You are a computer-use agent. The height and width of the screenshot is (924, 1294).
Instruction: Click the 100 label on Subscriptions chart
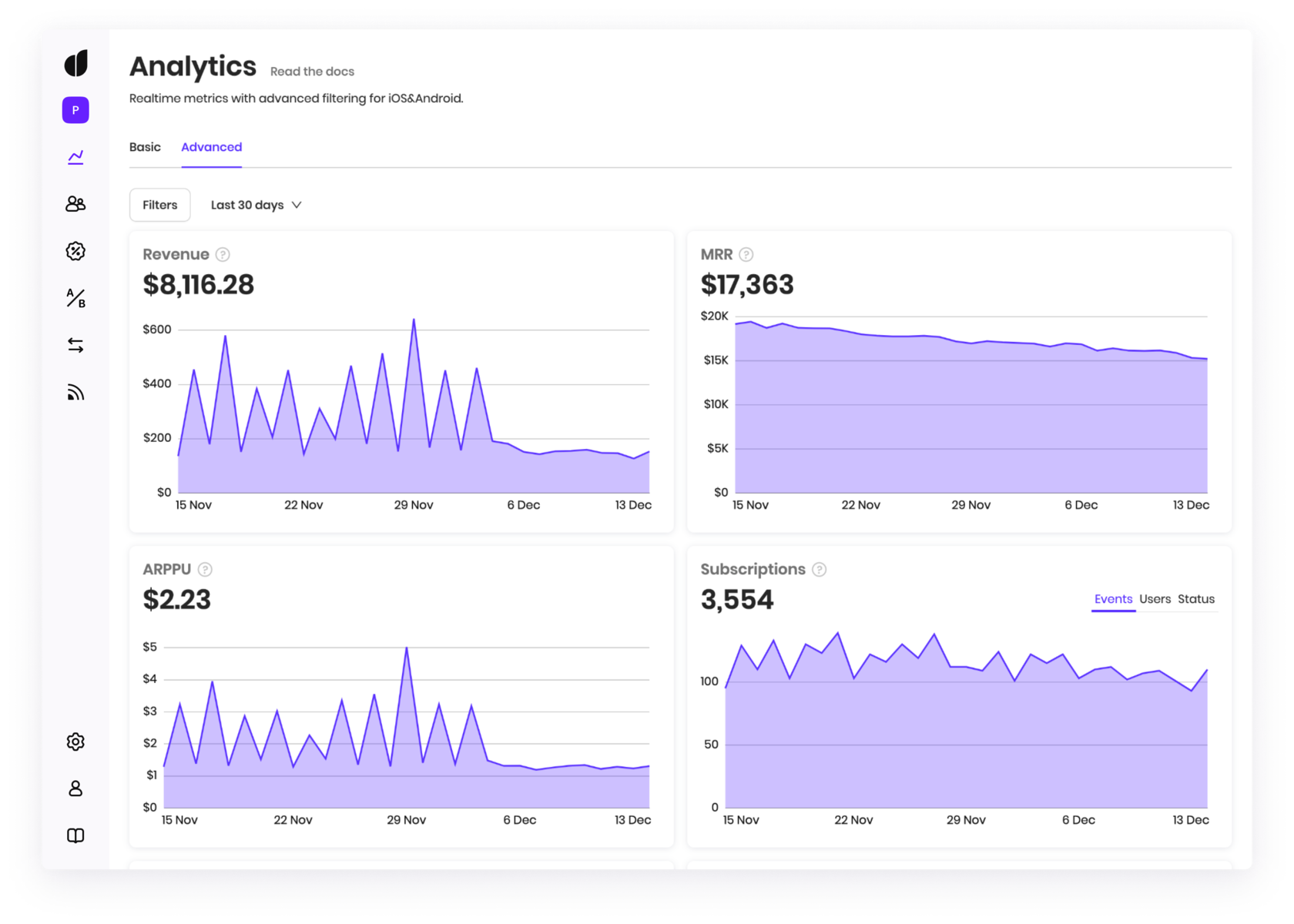pos(709,681)
